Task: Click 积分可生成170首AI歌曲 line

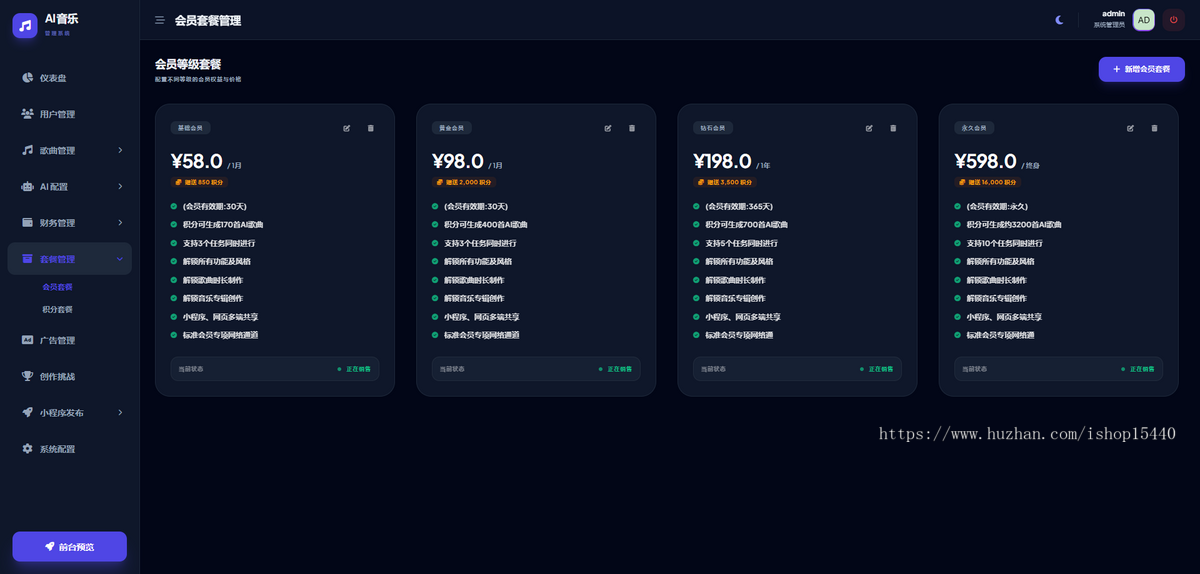Action: 222,225
